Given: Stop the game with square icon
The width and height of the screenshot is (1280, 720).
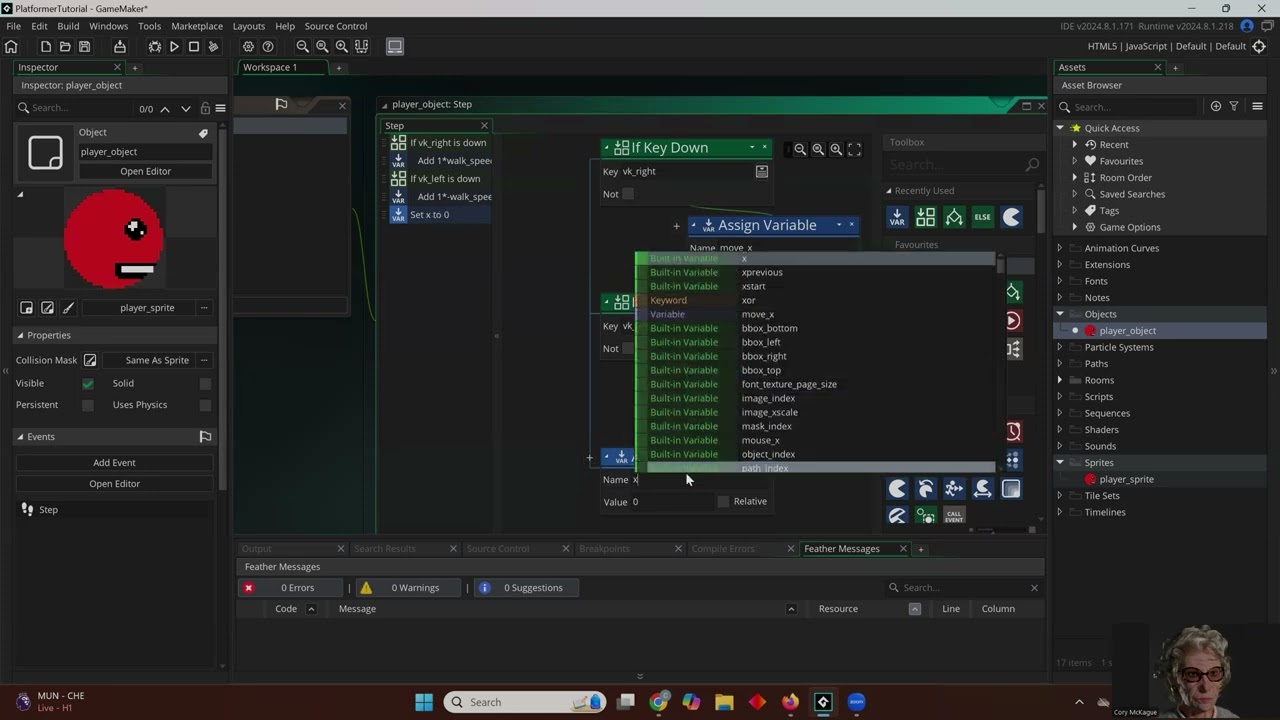Looking at the screenshot, I should pyautogui.click(x=194, y=46).
